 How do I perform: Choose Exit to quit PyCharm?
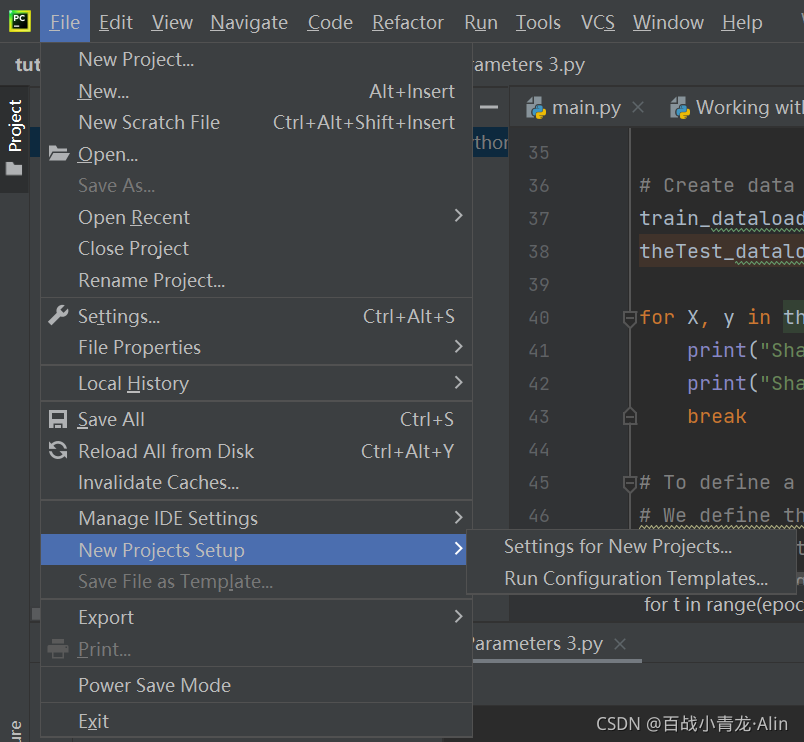coord(93,721)
